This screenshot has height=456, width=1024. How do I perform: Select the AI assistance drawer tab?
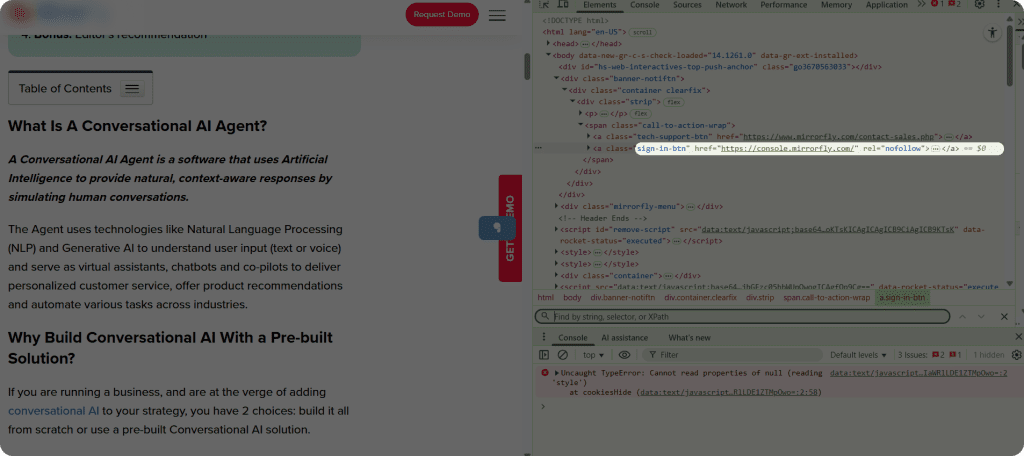click(624, 338)
